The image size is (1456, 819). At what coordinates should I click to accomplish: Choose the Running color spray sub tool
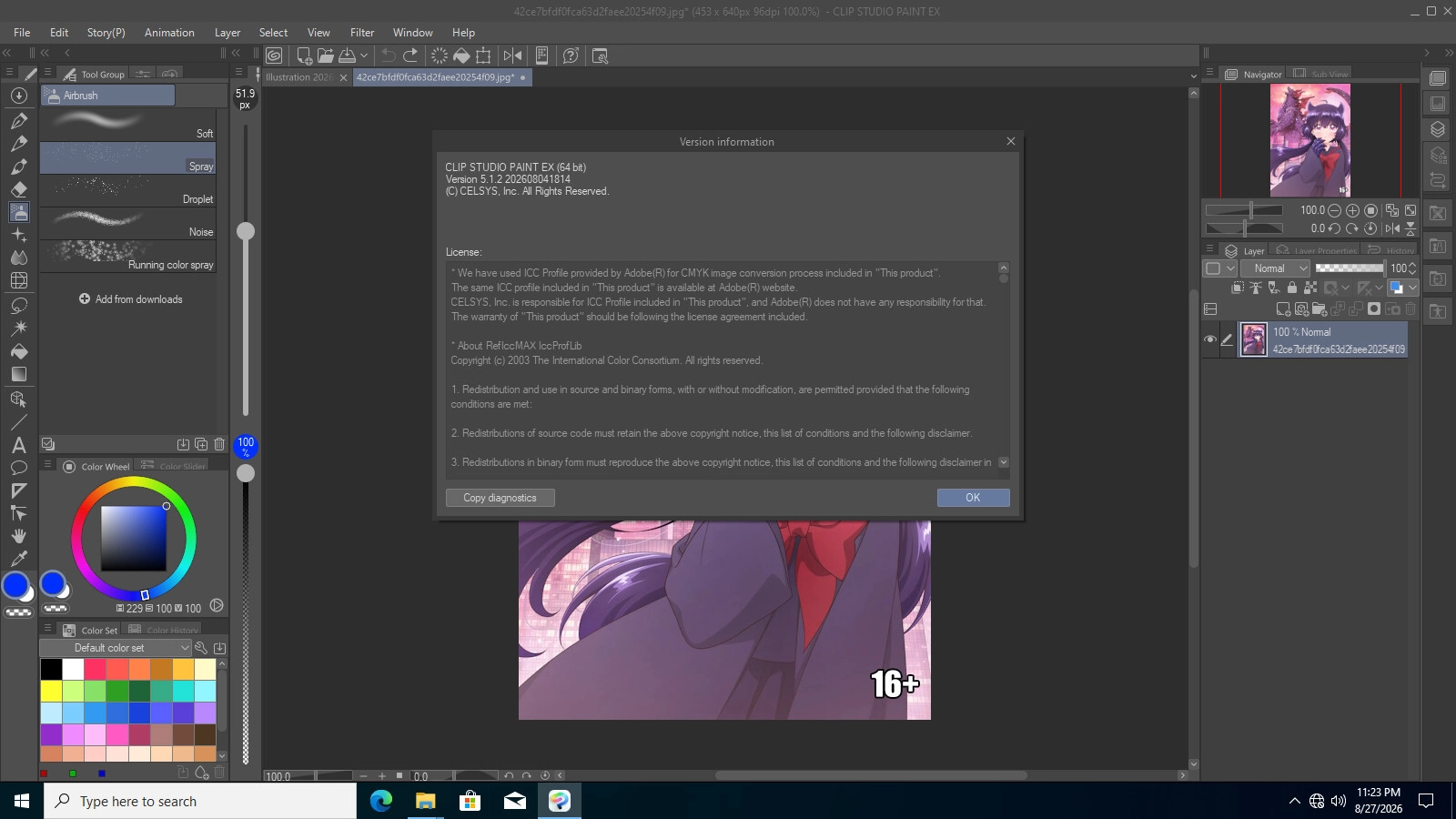coord(128,256)
